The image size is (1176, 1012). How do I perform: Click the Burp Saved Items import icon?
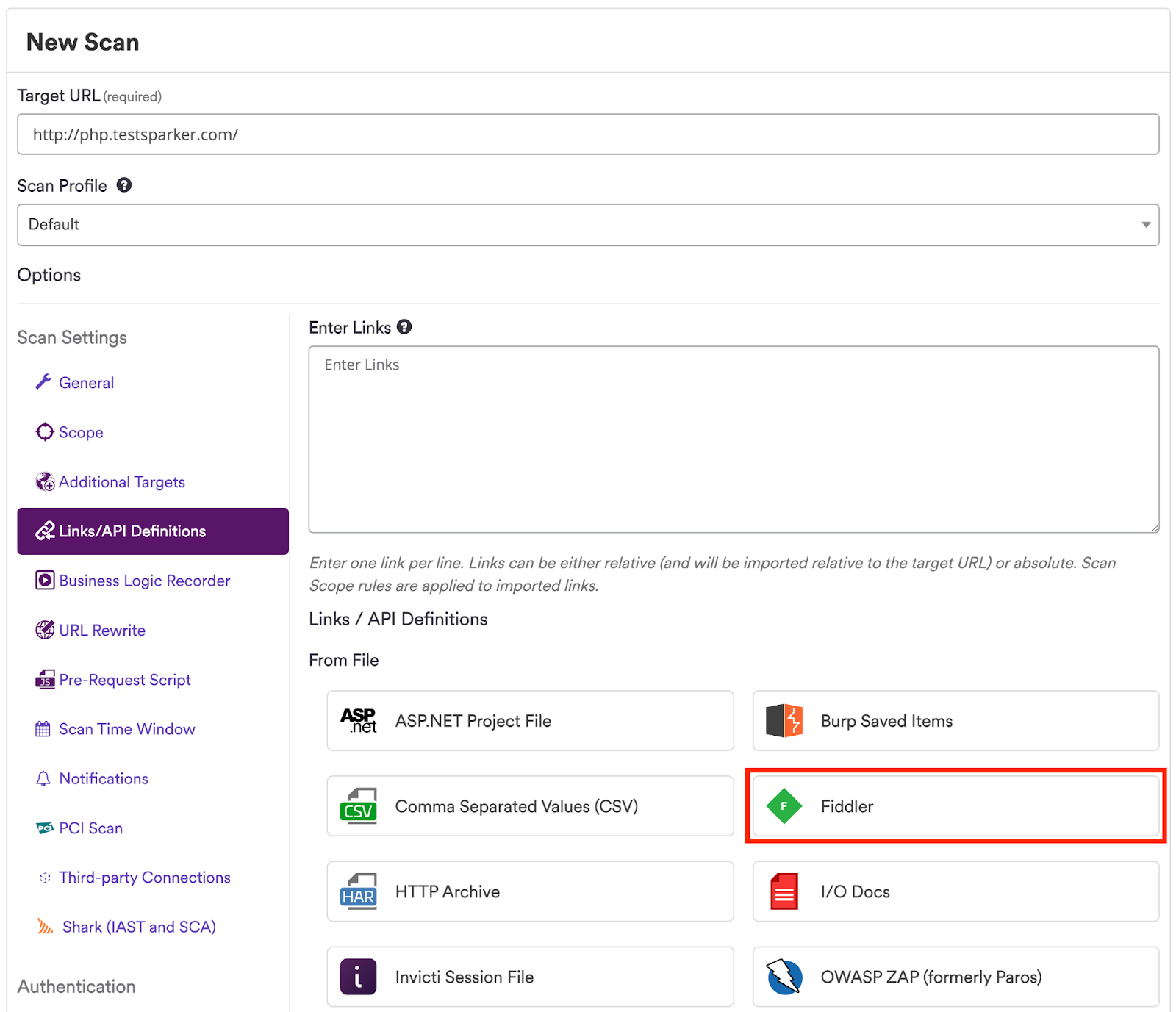[784, 720]
